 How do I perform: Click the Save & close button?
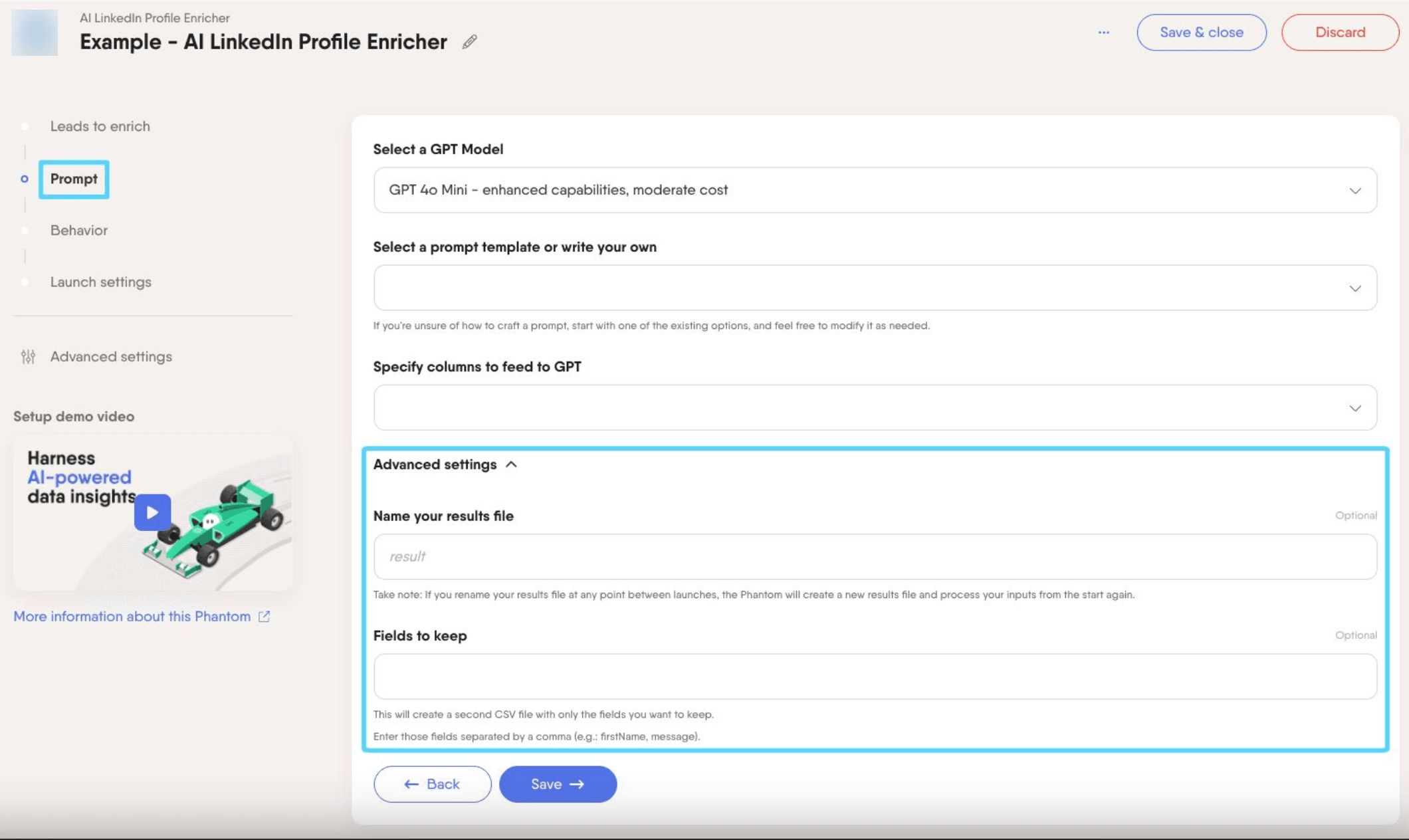(1201, 33)
